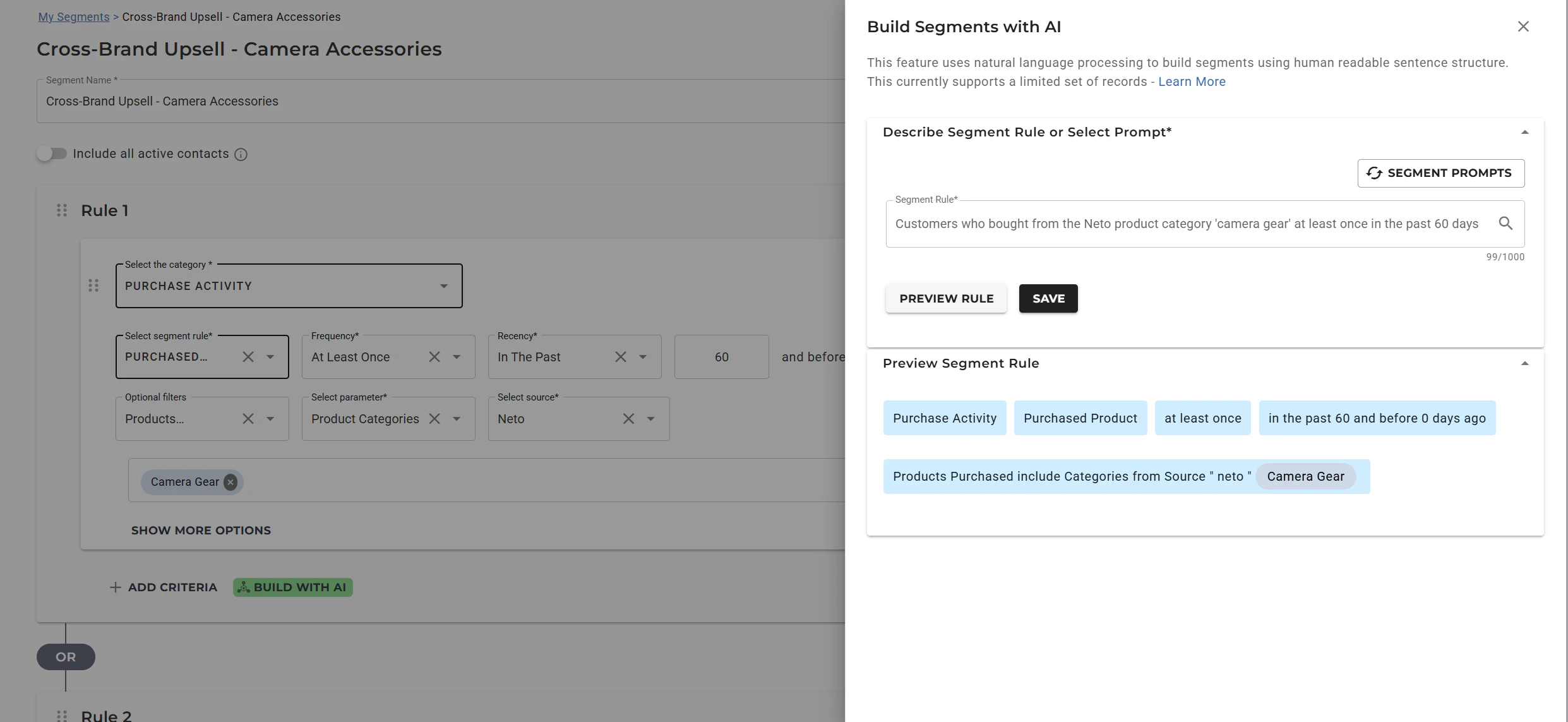
Task: Click the BUILD WITH AI button
Action: 292,587
